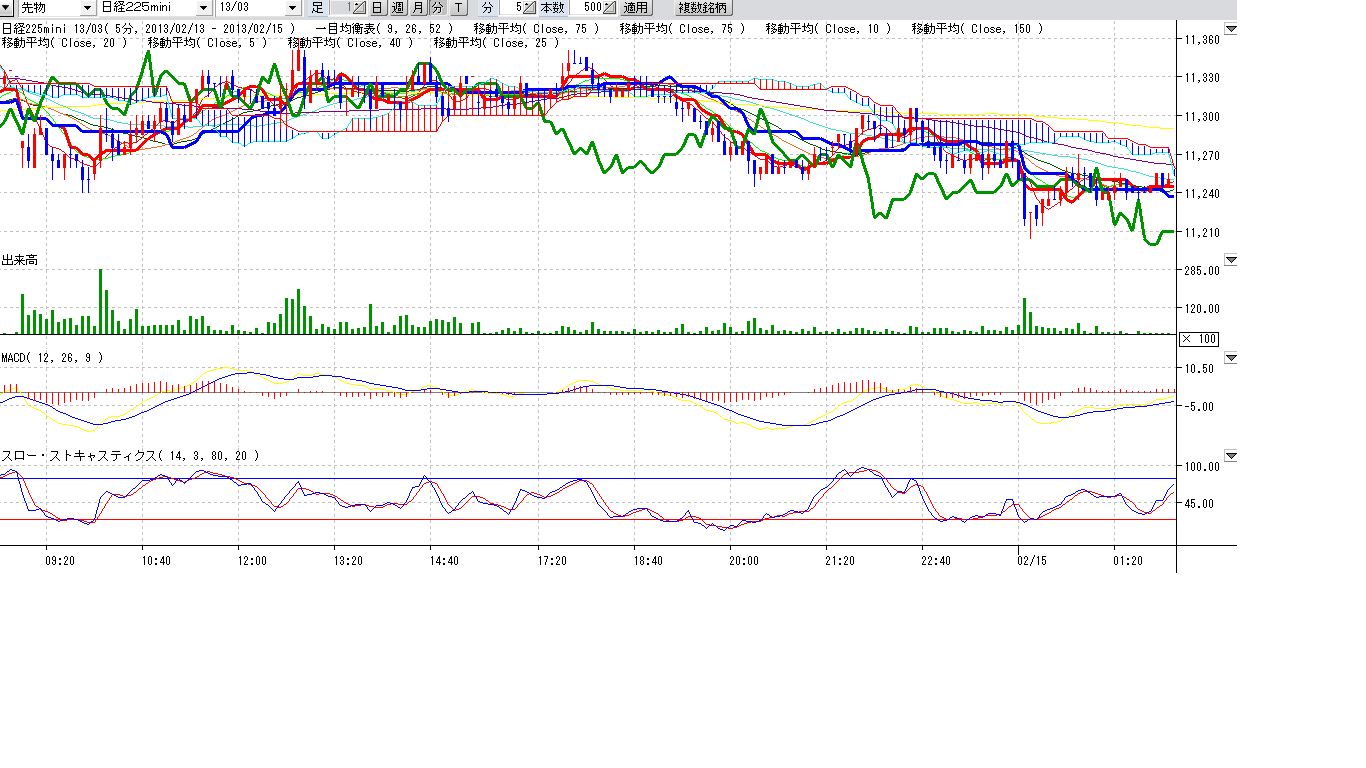Switch to 分 (minute) chart button
This screenshot has width=1366, height=768.
[x=437, y=8]
